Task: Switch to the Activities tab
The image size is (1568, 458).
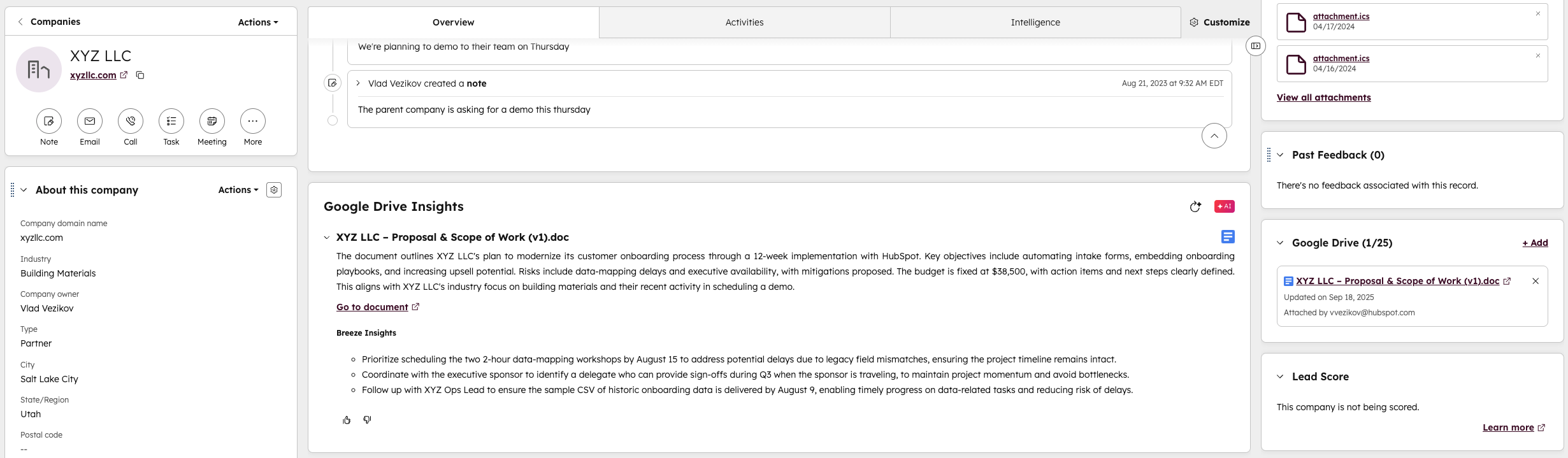Action: pos(744,22)
